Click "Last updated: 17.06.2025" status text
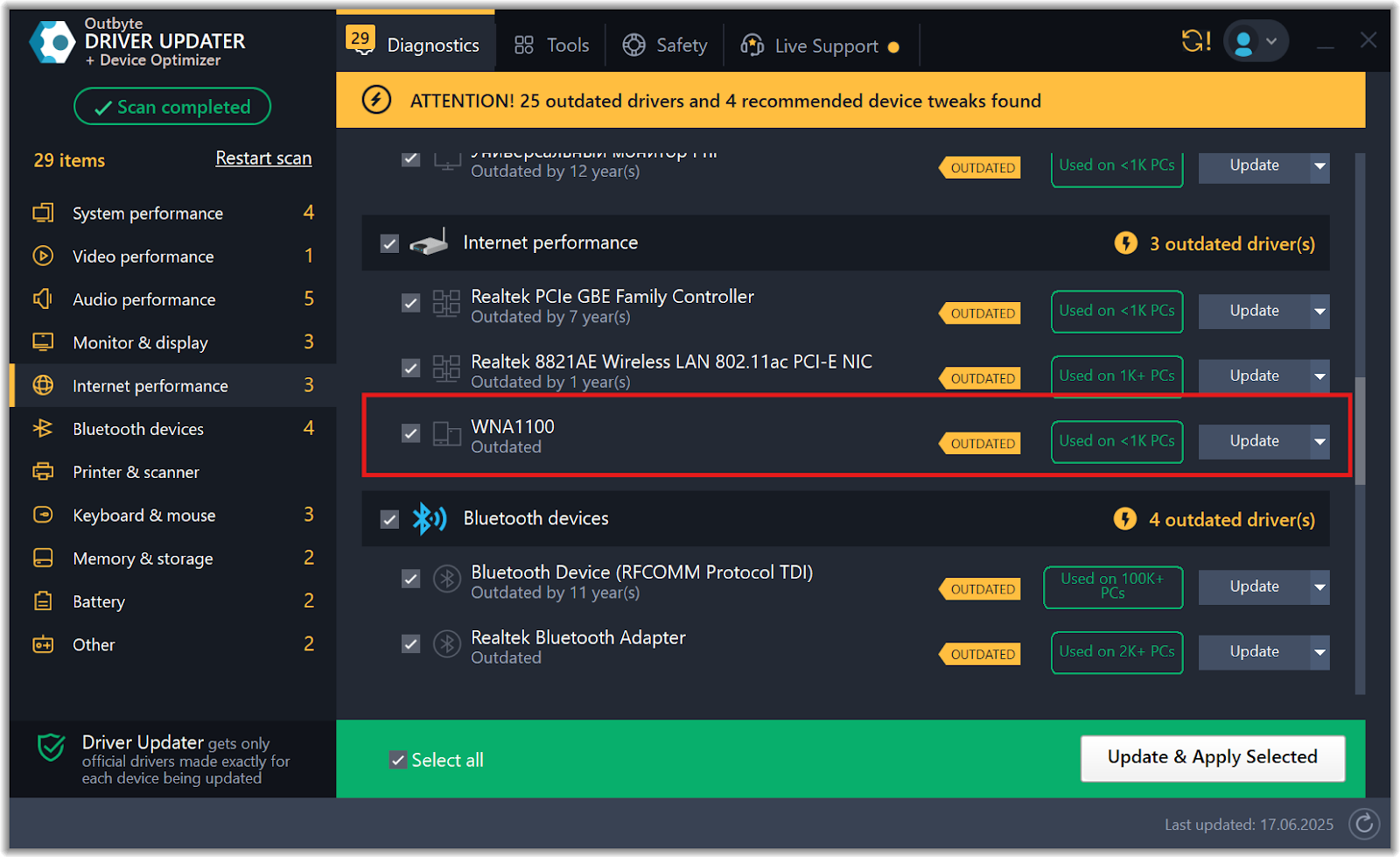This screenshot has height=857, width=1400. coord(1249,825)
